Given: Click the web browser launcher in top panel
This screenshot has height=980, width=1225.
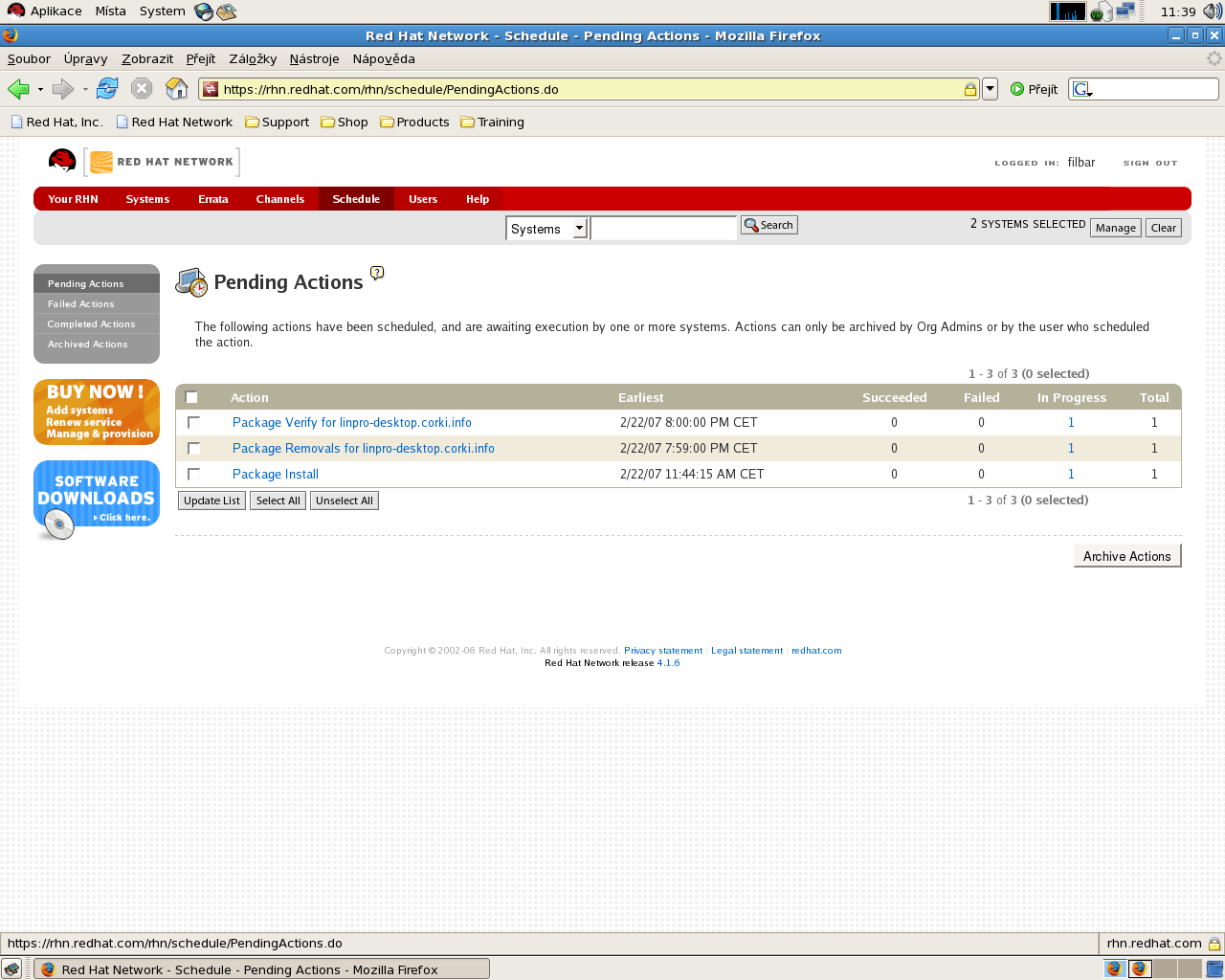Looking at the screenshot, I should point(204,11).
